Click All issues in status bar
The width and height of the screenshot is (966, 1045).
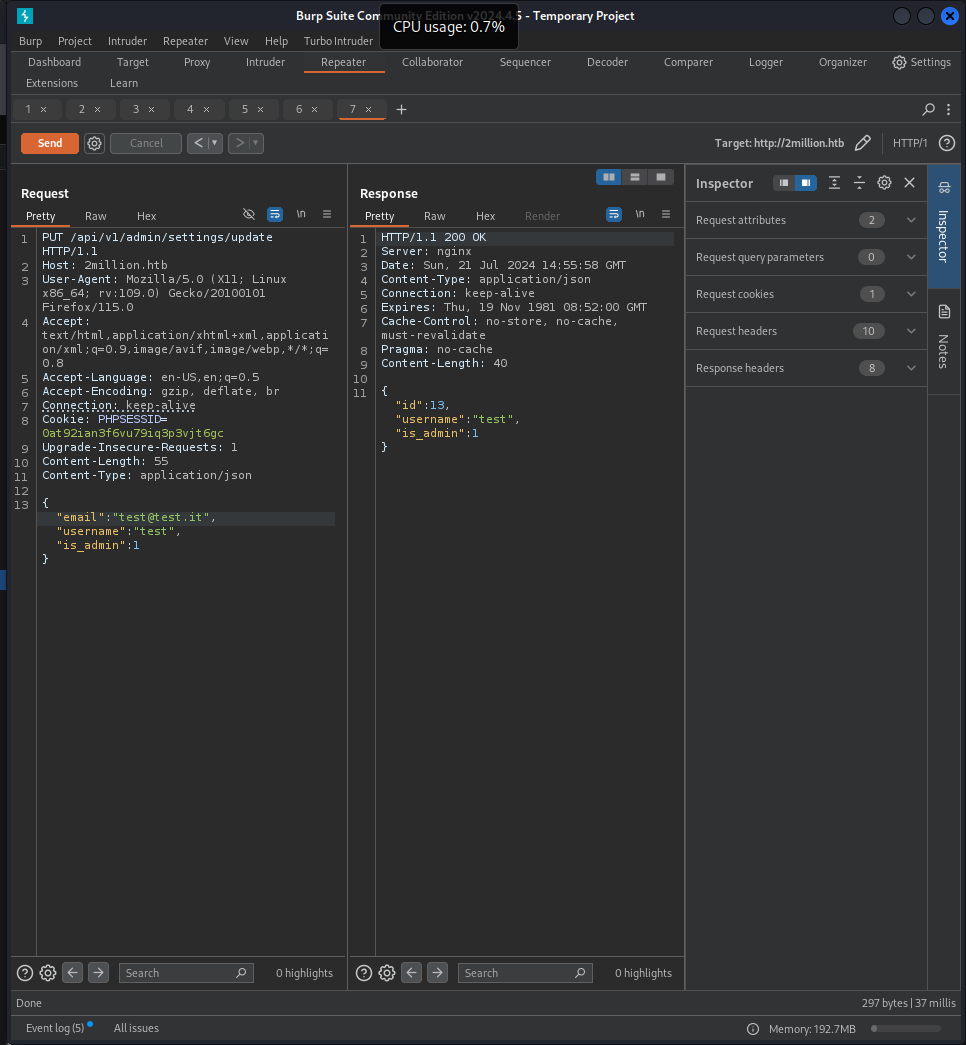(x=136, y=1028)
